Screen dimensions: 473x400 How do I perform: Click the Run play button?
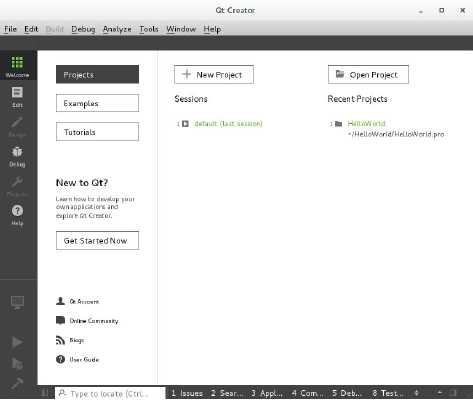tap(17, 342)
